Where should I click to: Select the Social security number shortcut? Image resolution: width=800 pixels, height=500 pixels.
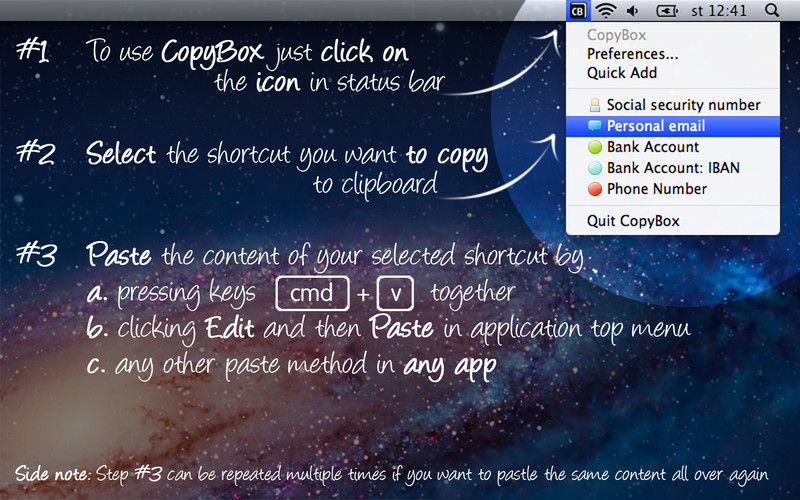point(673,105)
